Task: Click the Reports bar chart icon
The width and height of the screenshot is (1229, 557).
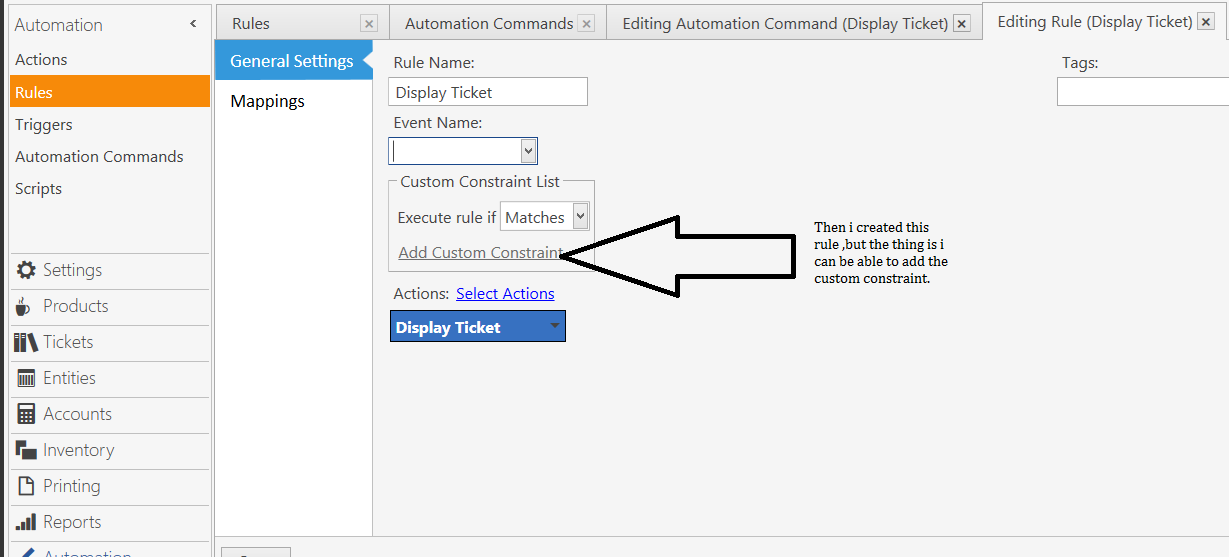Action: click(26, 522)
